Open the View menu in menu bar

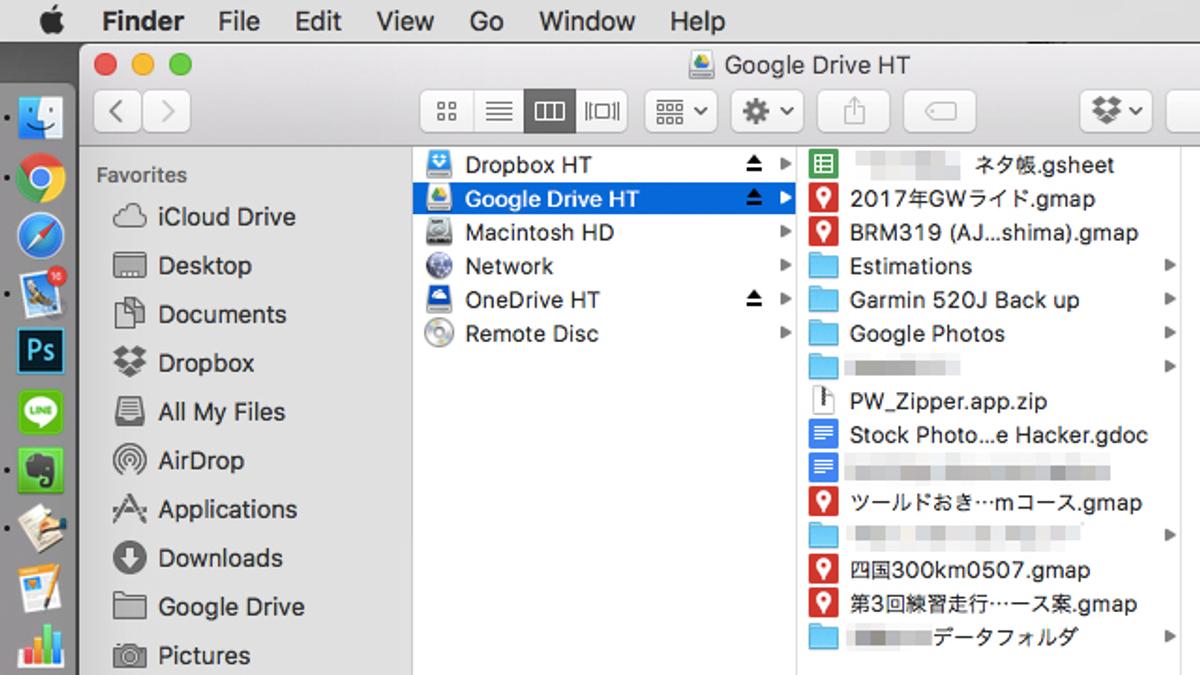point(405,21)
